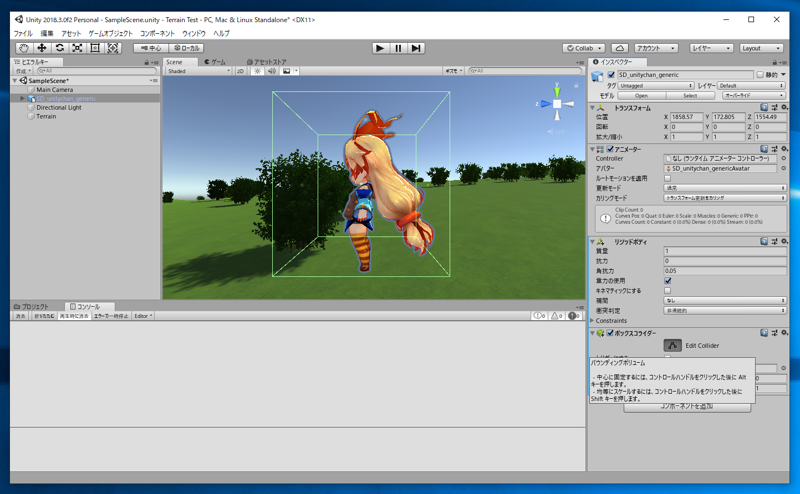
Task: Open the アセット menu
Action: point(71,33)
